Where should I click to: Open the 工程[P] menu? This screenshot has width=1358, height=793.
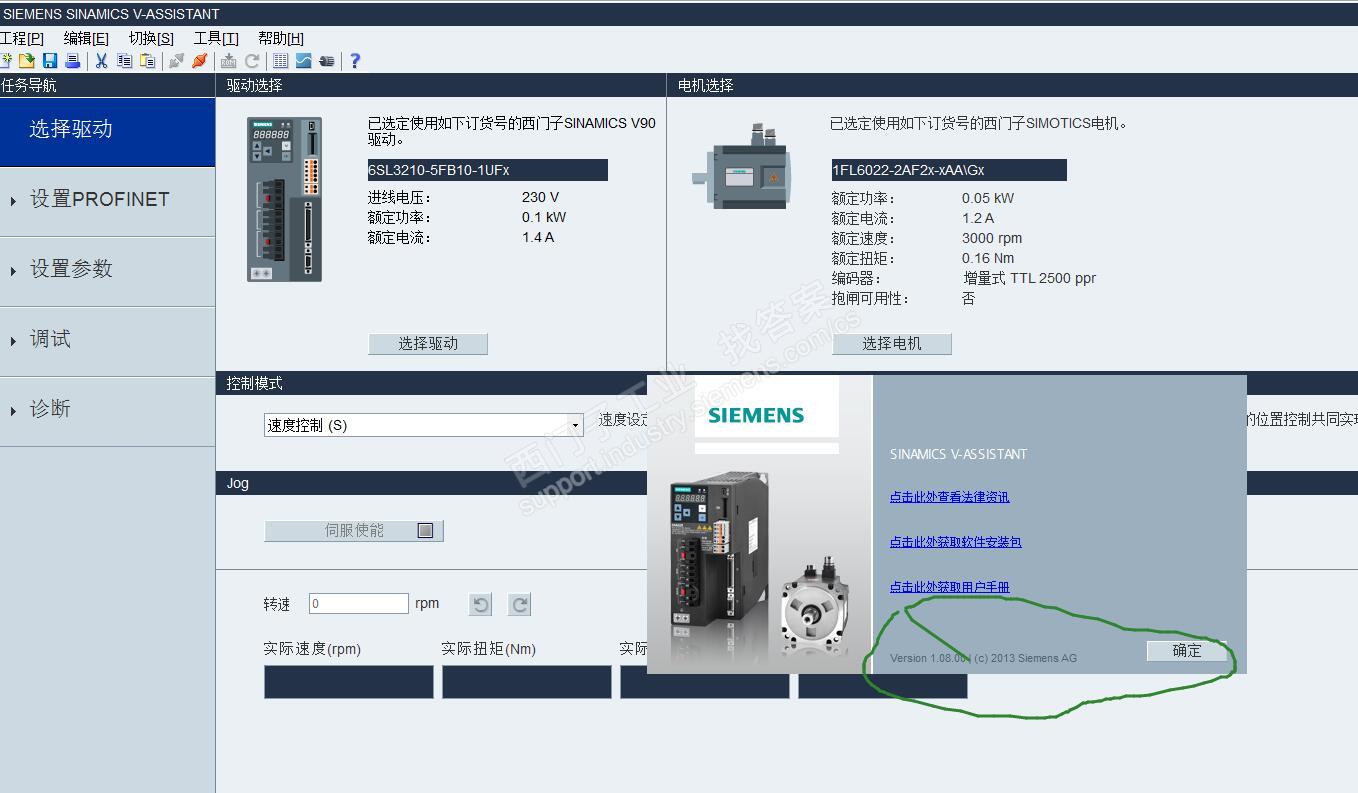click(x=22, y=38)
